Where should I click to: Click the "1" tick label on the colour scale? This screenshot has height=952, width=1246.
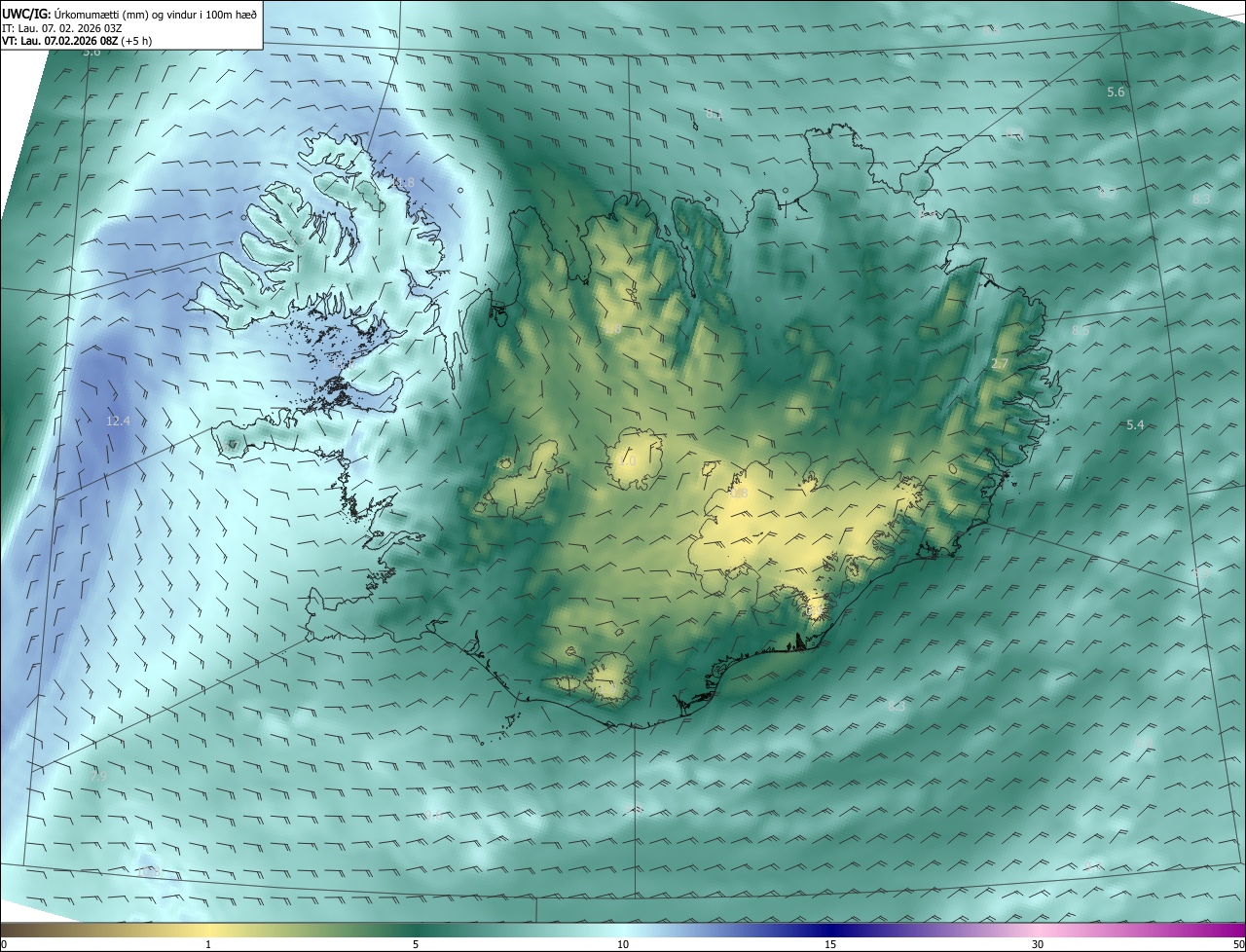[208, 944]
